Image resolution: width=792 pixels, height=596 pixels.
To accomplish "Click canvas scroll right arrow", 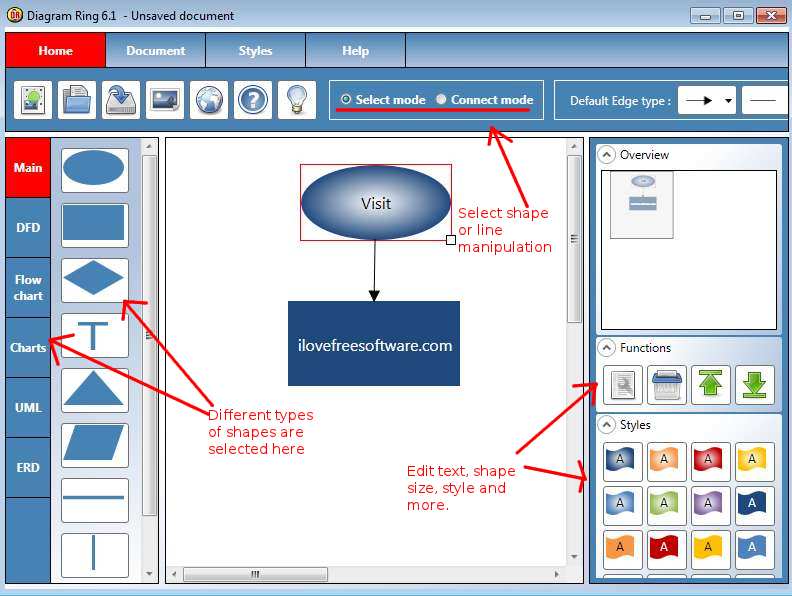I will 557,574.
